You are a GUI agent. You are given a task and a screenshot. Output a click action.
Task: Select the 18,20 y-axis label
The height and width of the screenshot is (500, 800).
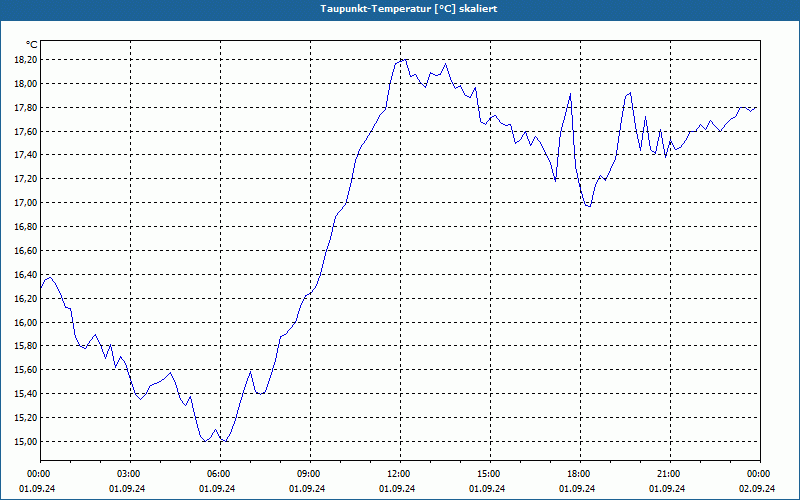click(x=27, y=60)
